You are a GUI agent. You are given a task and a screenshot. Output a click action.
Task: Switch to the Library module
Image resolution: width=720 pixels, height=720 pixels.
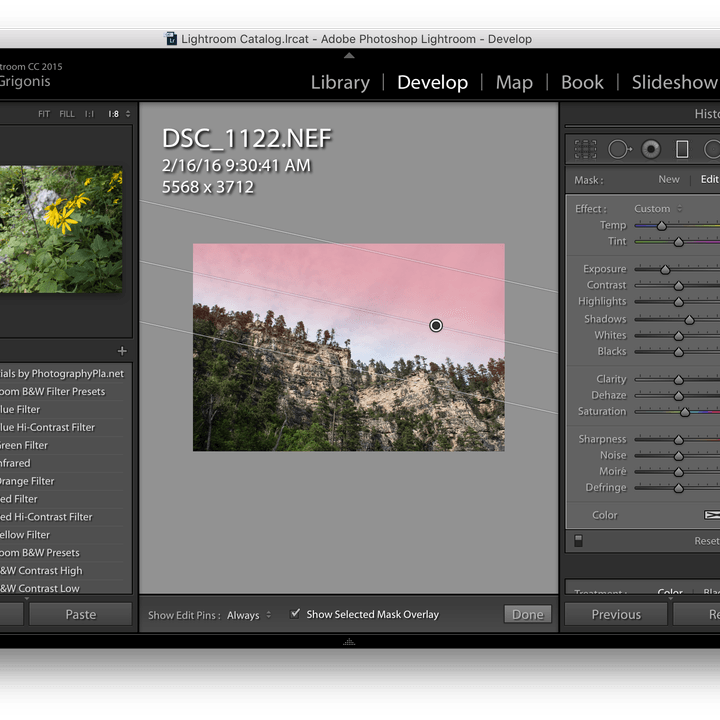pyautogui.click(x=340, y=83)
